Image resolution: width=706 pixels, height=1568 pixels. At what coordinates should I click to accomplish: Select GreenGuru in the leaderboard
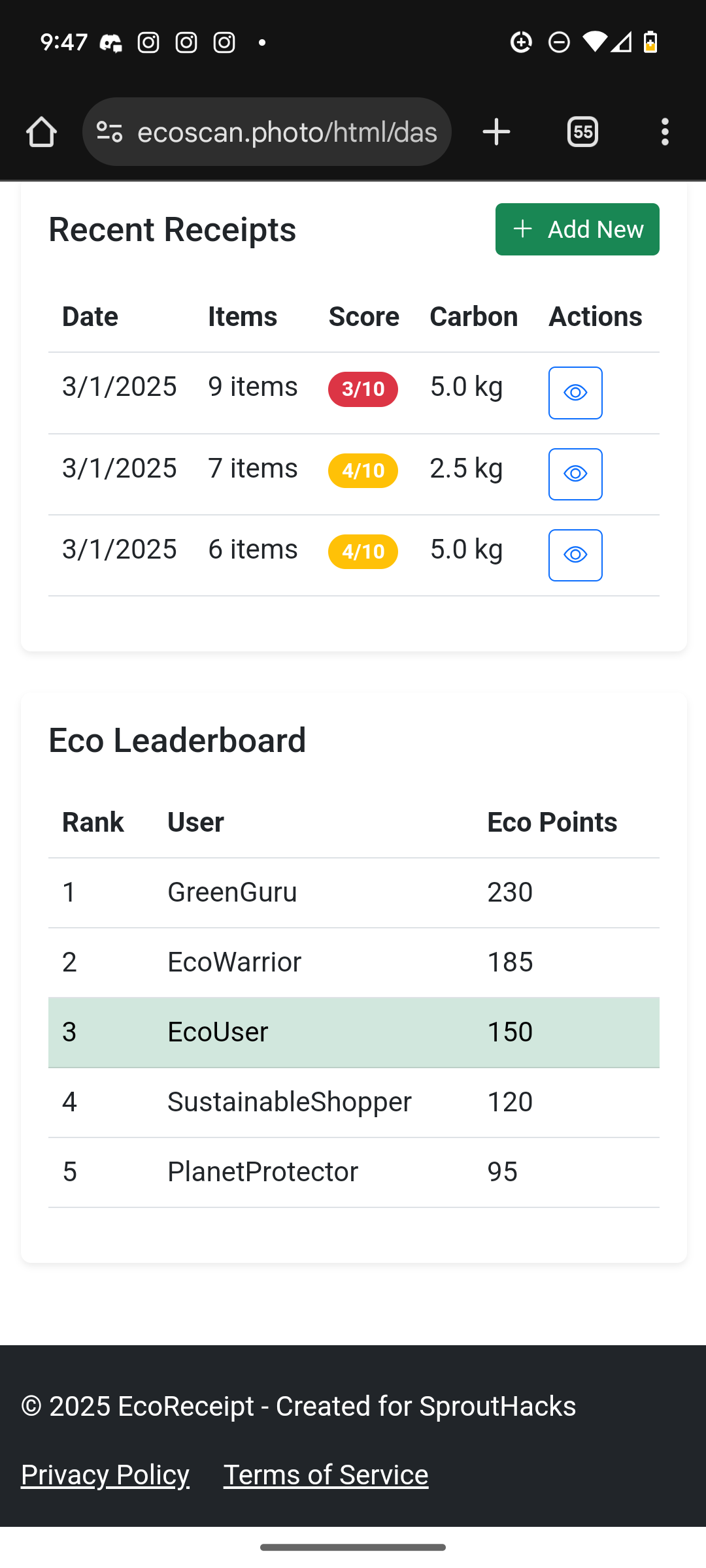coord(232,892)
